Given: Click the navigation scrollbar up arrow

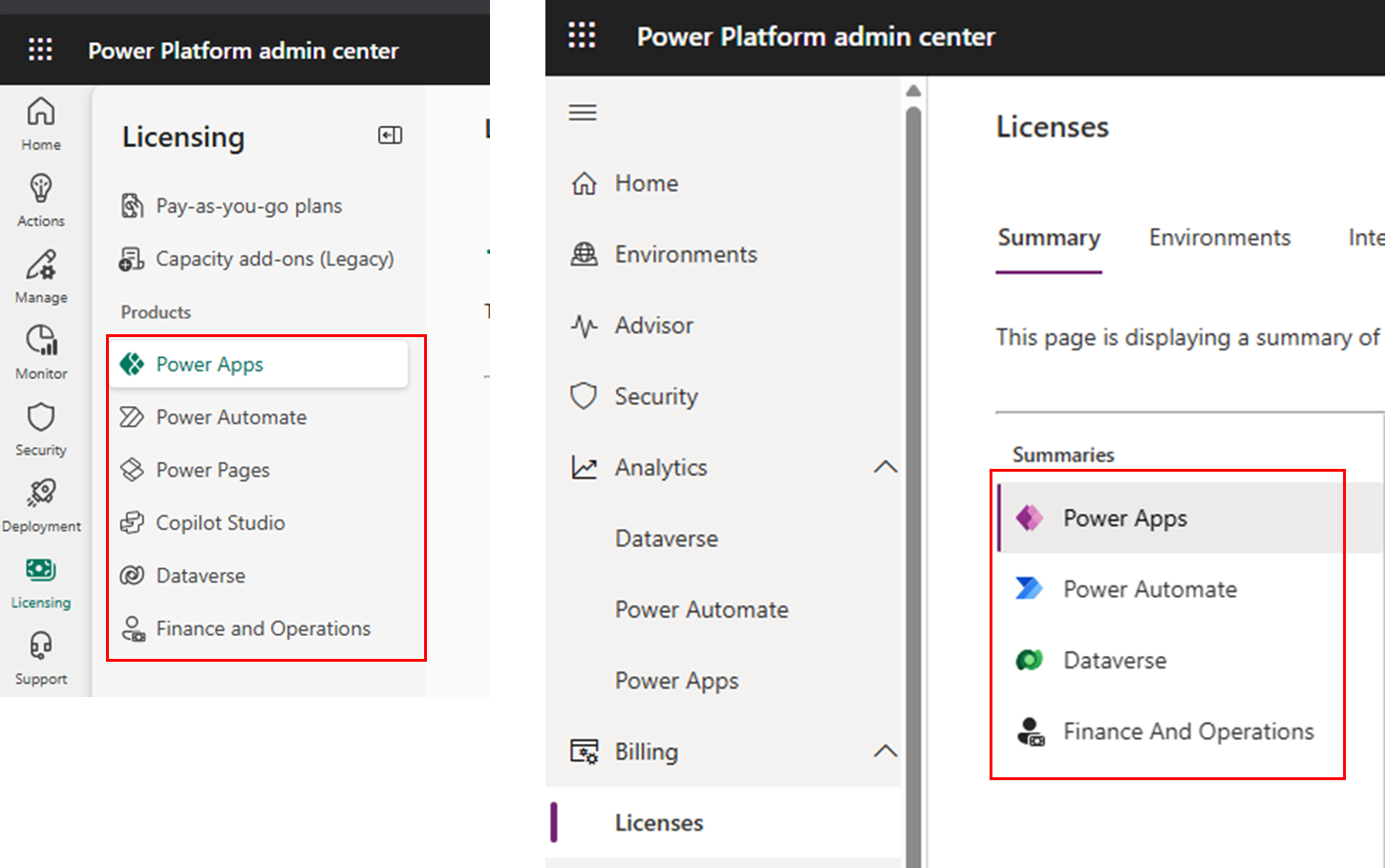Looking at the screenshot, I should point(913,91).
